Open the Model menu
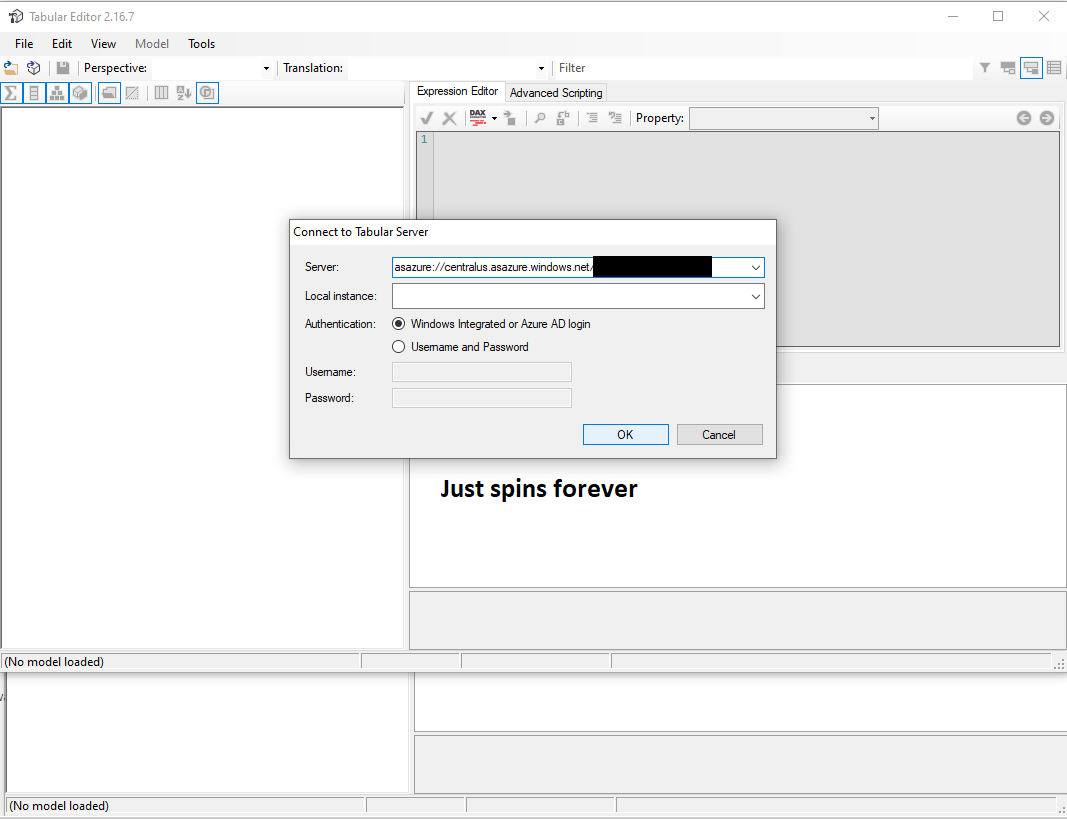 [x=151, y=43]
